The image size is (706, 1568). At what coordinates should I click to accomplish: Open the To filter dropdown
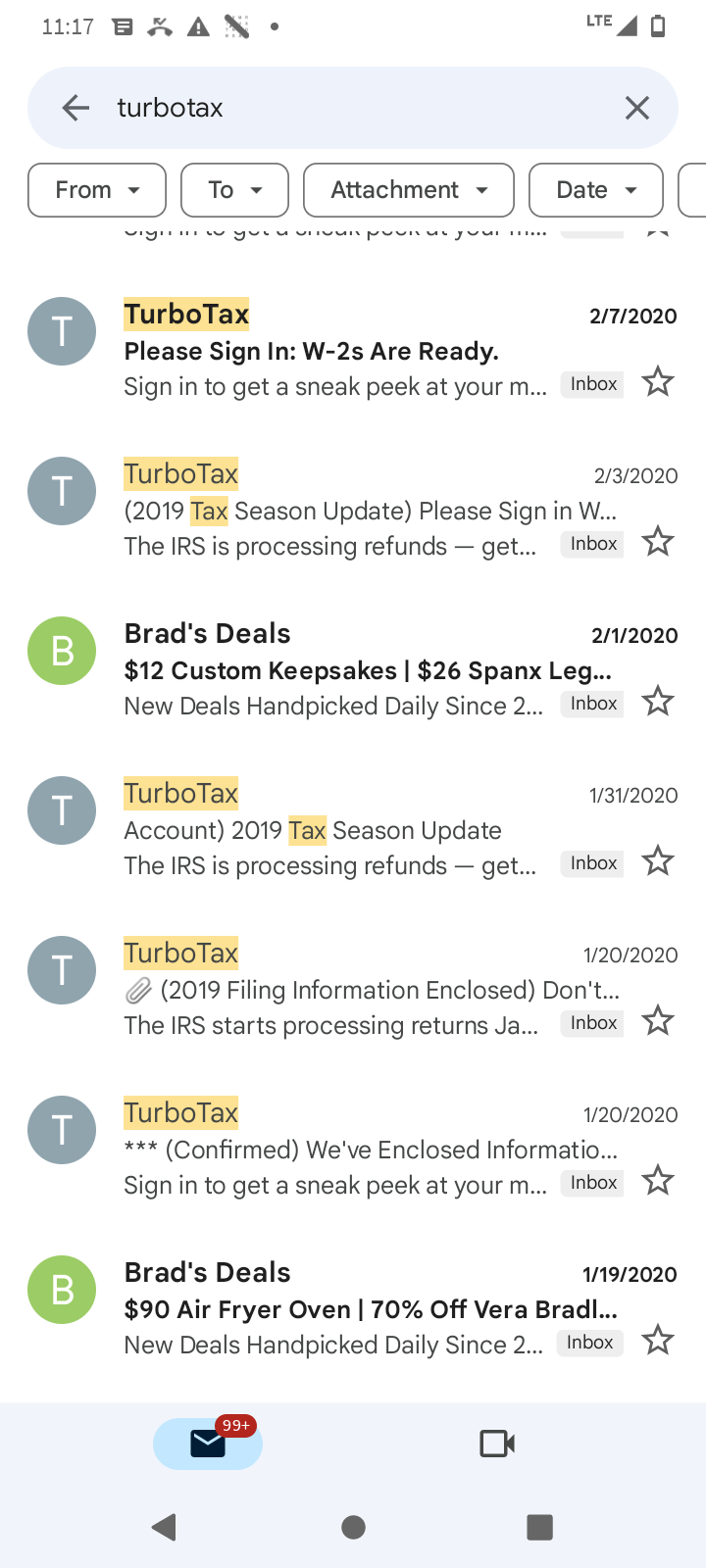click(234, 190)
